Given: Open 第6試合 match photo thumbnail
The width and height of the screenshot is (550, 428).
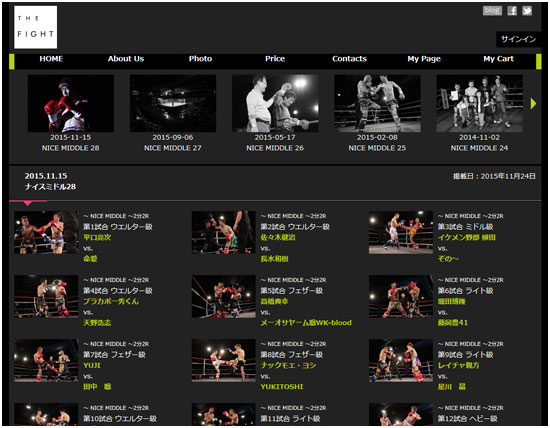Looking at the screenshot, I should [401, 296].
